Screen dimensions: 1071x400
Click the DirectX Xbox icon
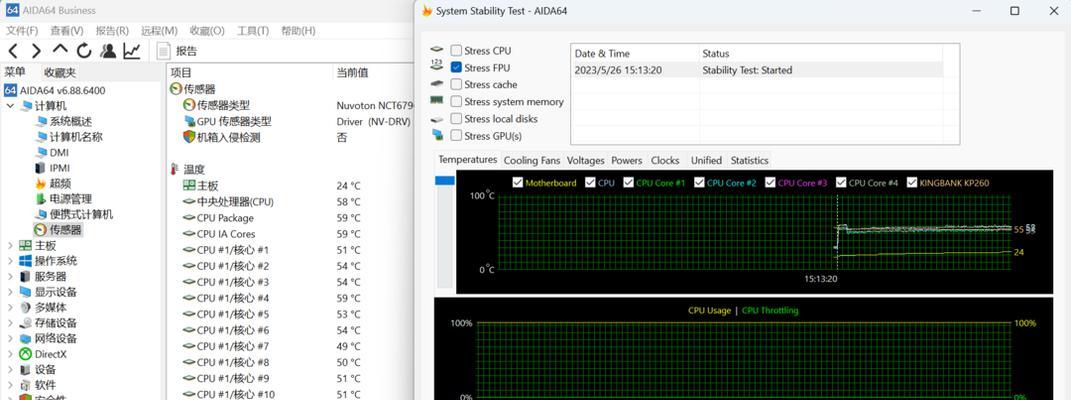pos(25,354)
